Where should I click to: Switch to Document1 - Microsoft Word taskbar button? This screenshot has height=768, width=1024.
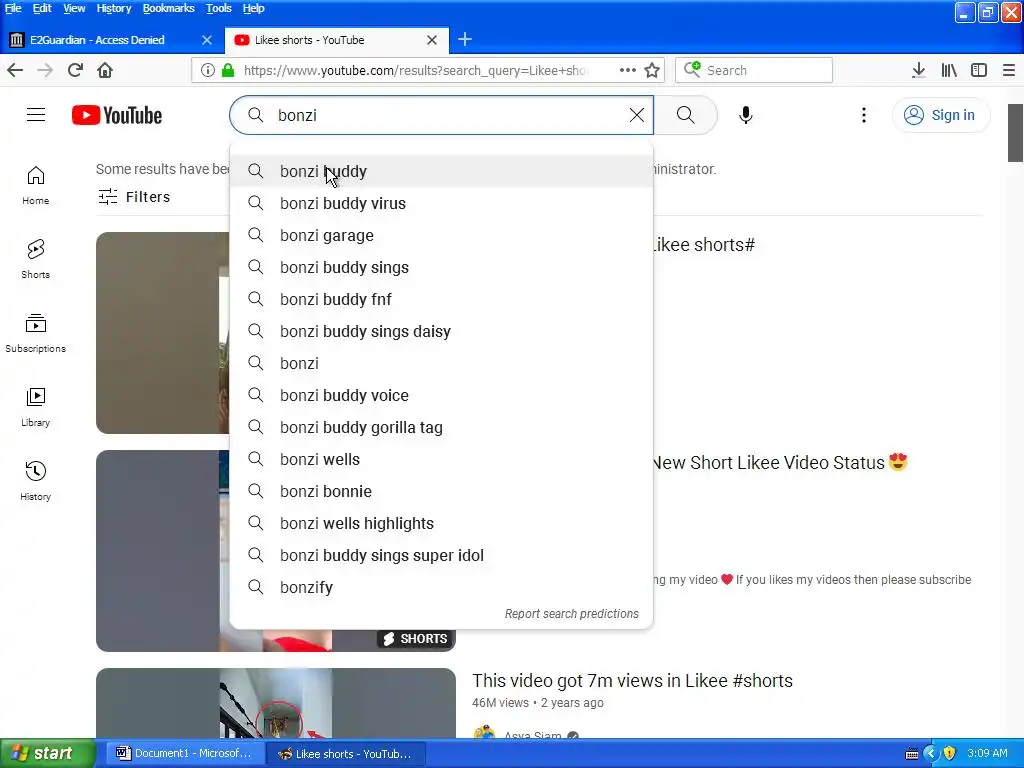pyautogui.click(x=184, y=753)
